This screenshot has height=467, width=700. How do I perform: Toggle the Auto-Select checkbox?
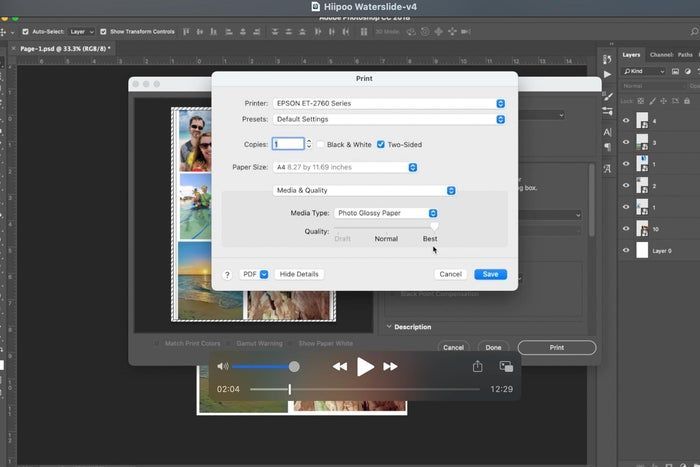coord(25,32)
